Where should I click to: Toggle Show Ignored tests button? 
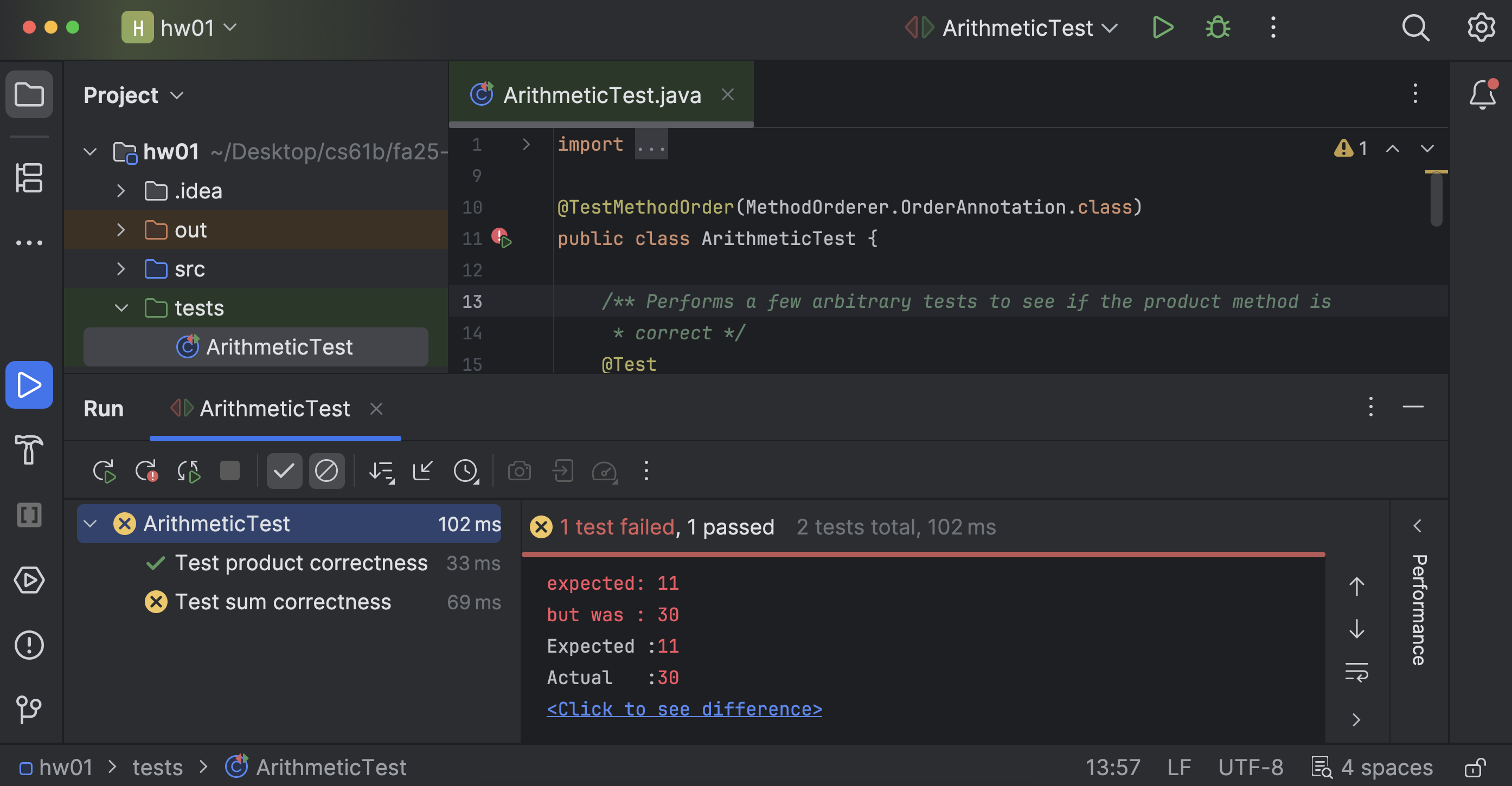(x=326, y=471)
